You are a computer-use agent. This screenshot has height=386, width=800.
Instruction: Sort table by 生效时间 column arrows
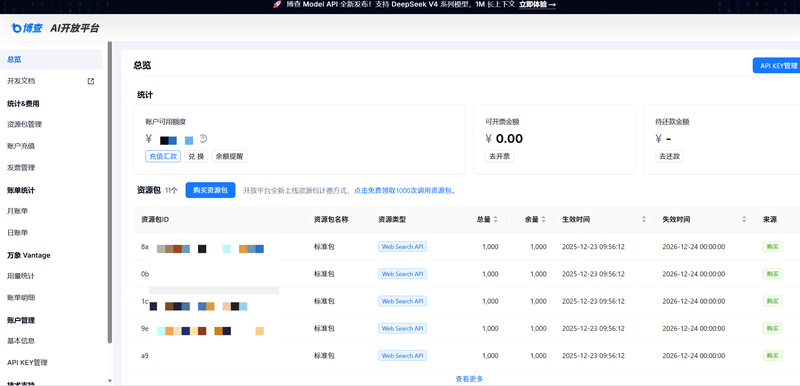644,219
